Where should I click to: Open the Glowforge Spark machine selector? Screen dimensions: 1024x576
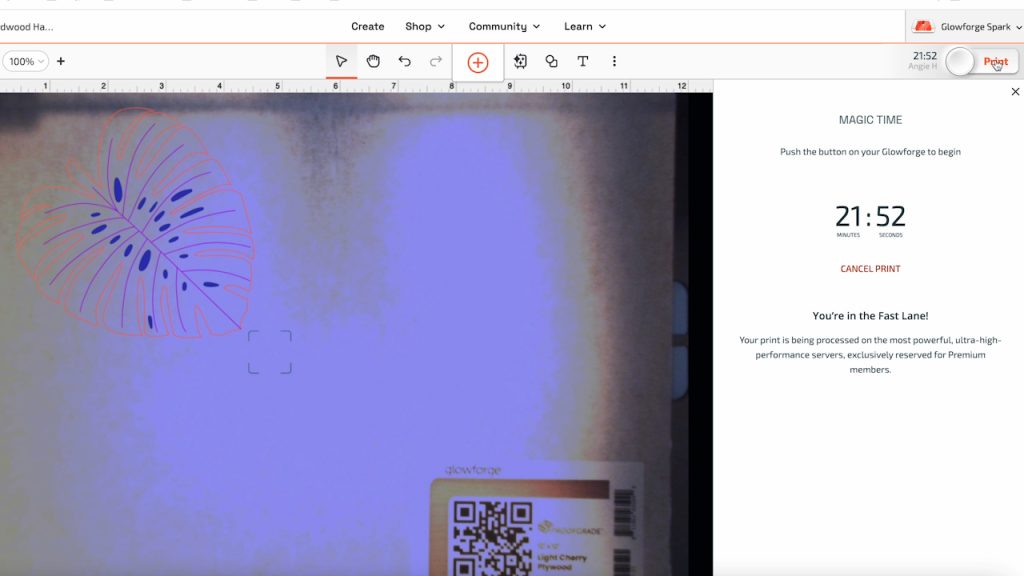(x=967, y=27)
